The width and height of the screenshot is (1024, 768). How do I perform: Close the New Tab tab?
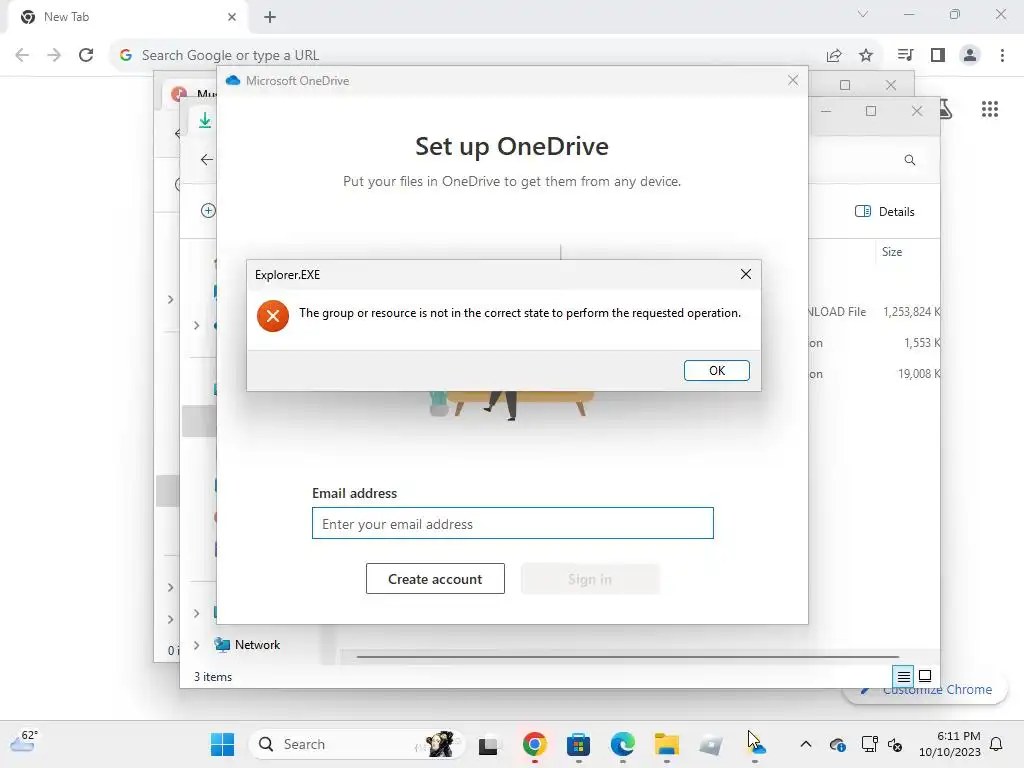tap(232, 17)
